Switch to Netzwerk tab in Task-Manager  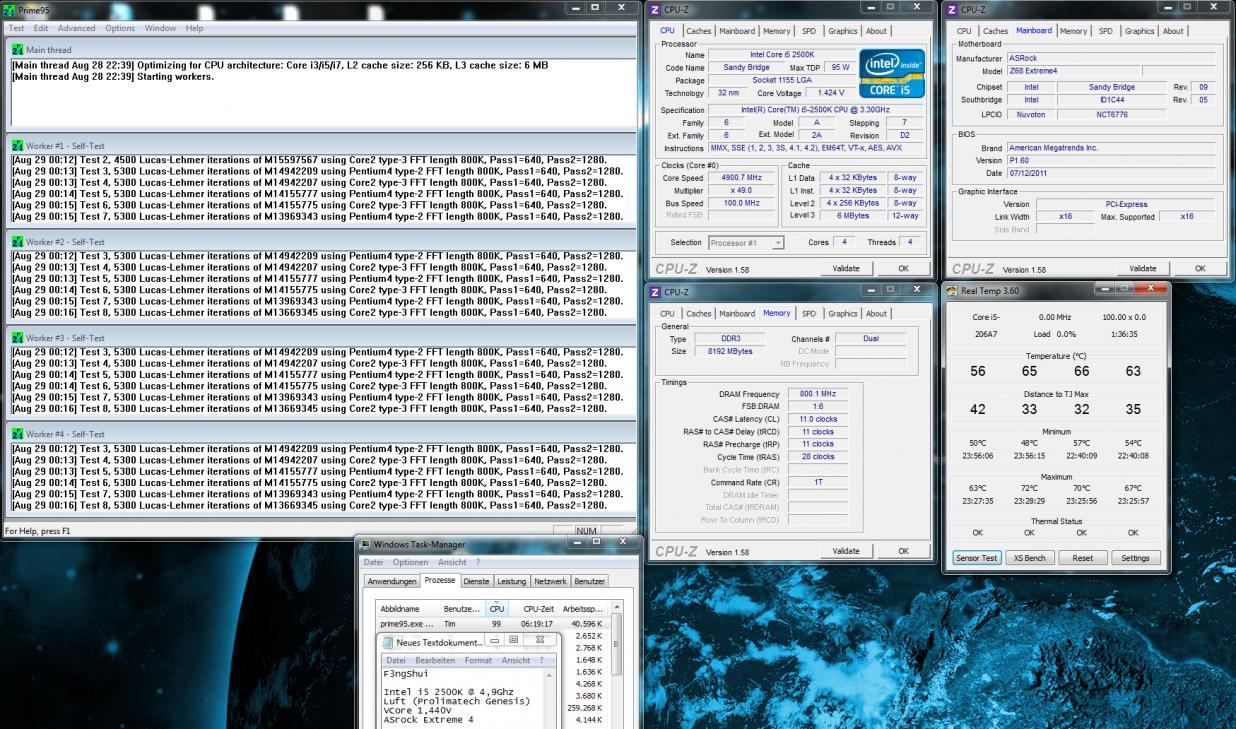[x=550, y=581]
